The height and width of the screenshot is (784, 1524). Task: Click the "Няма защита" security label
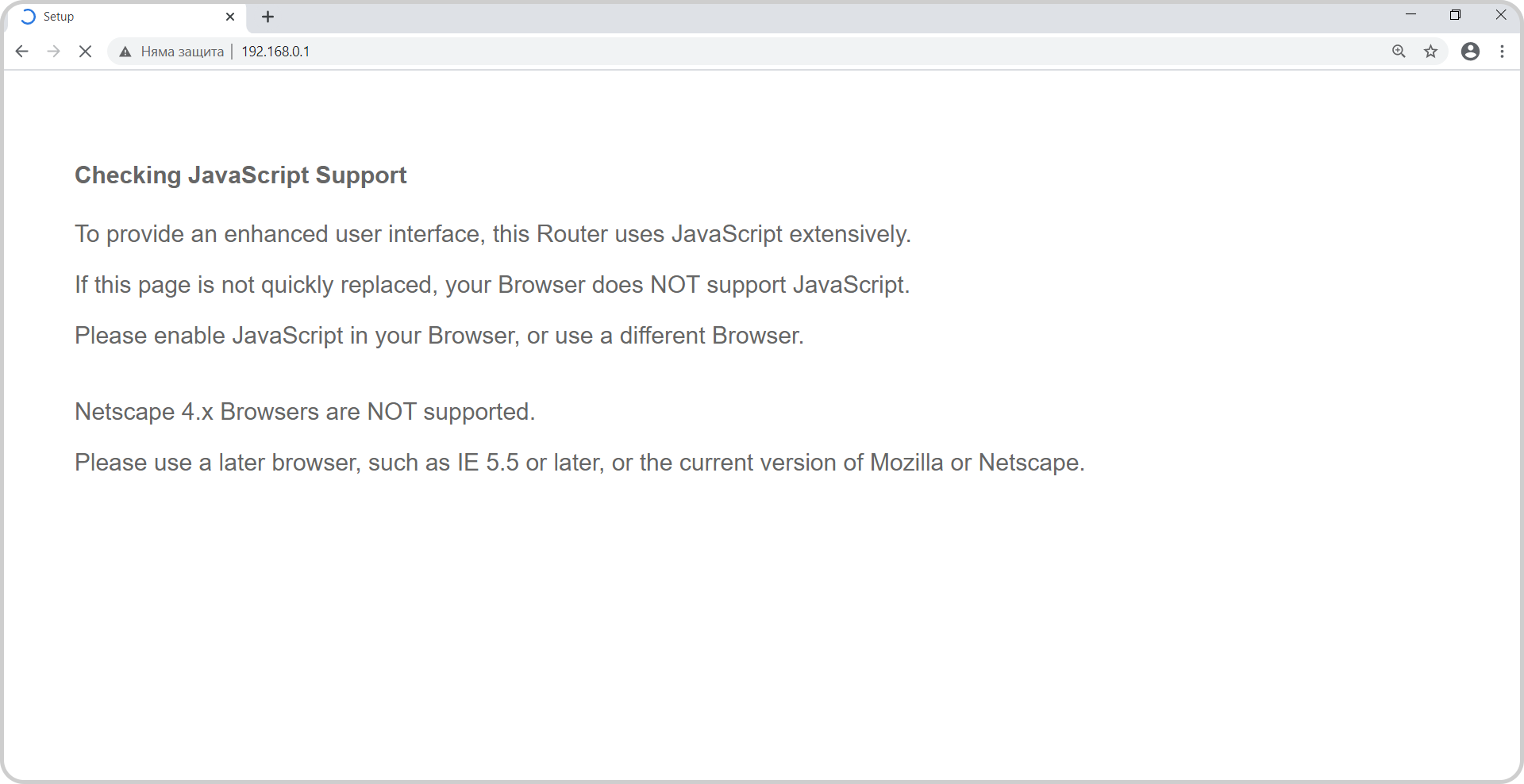tap(182, 52)
